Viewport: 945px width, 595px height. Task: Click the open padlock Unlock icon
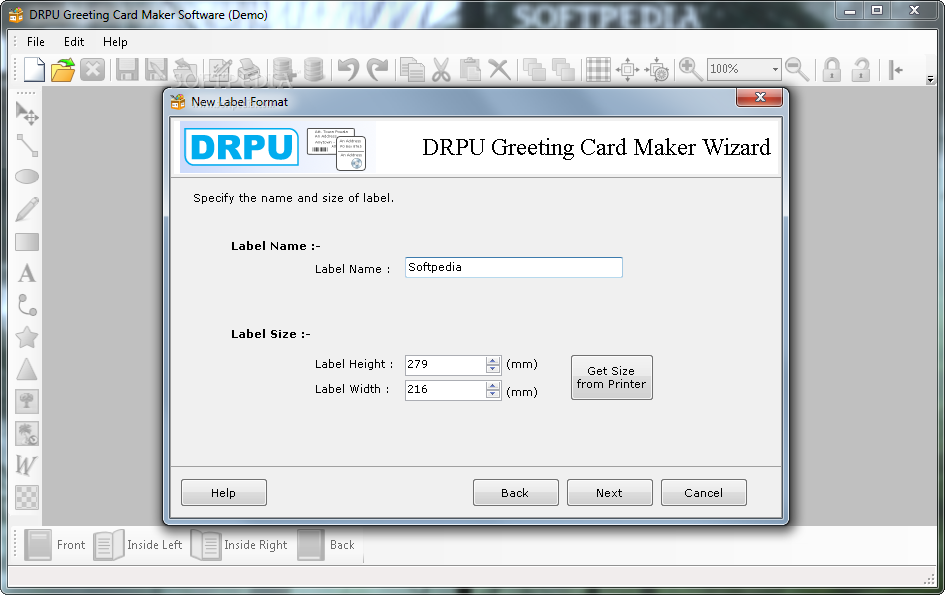(x=861, y=69)
